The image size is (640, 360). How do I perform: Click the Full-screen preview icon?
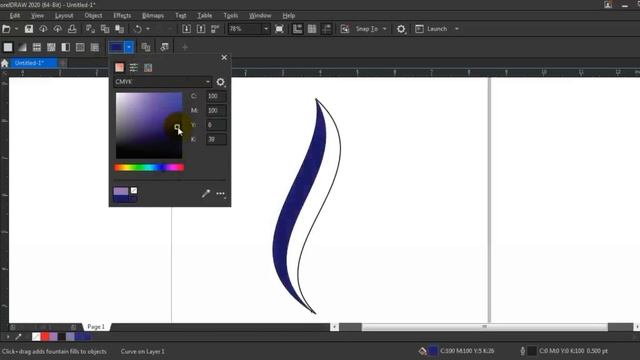click(x=280, y=29)
